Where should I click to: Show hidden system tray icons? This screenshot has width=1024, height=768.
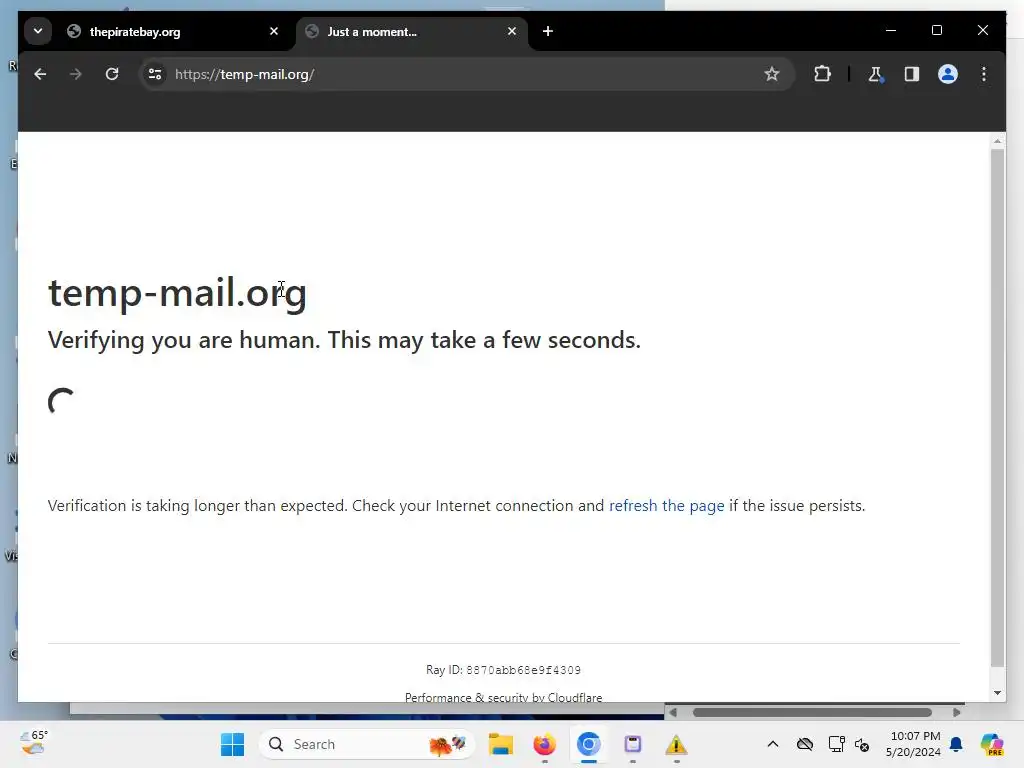773,744
